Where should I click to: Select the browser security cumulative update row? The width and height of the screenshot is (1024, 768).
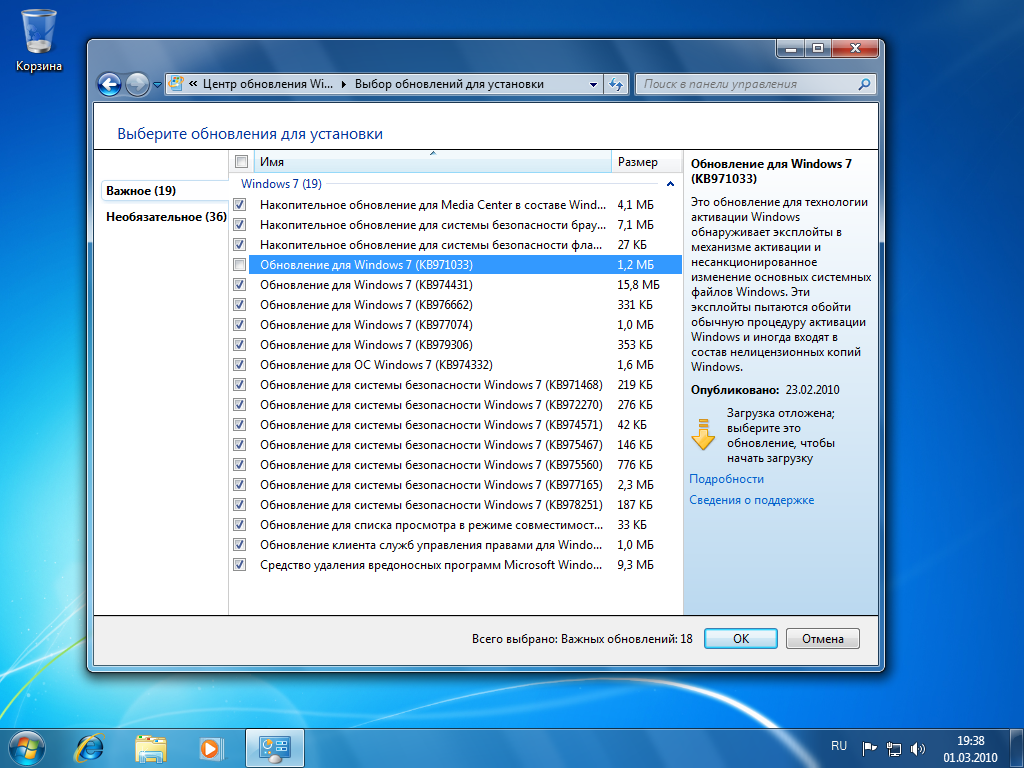point(456,225)
